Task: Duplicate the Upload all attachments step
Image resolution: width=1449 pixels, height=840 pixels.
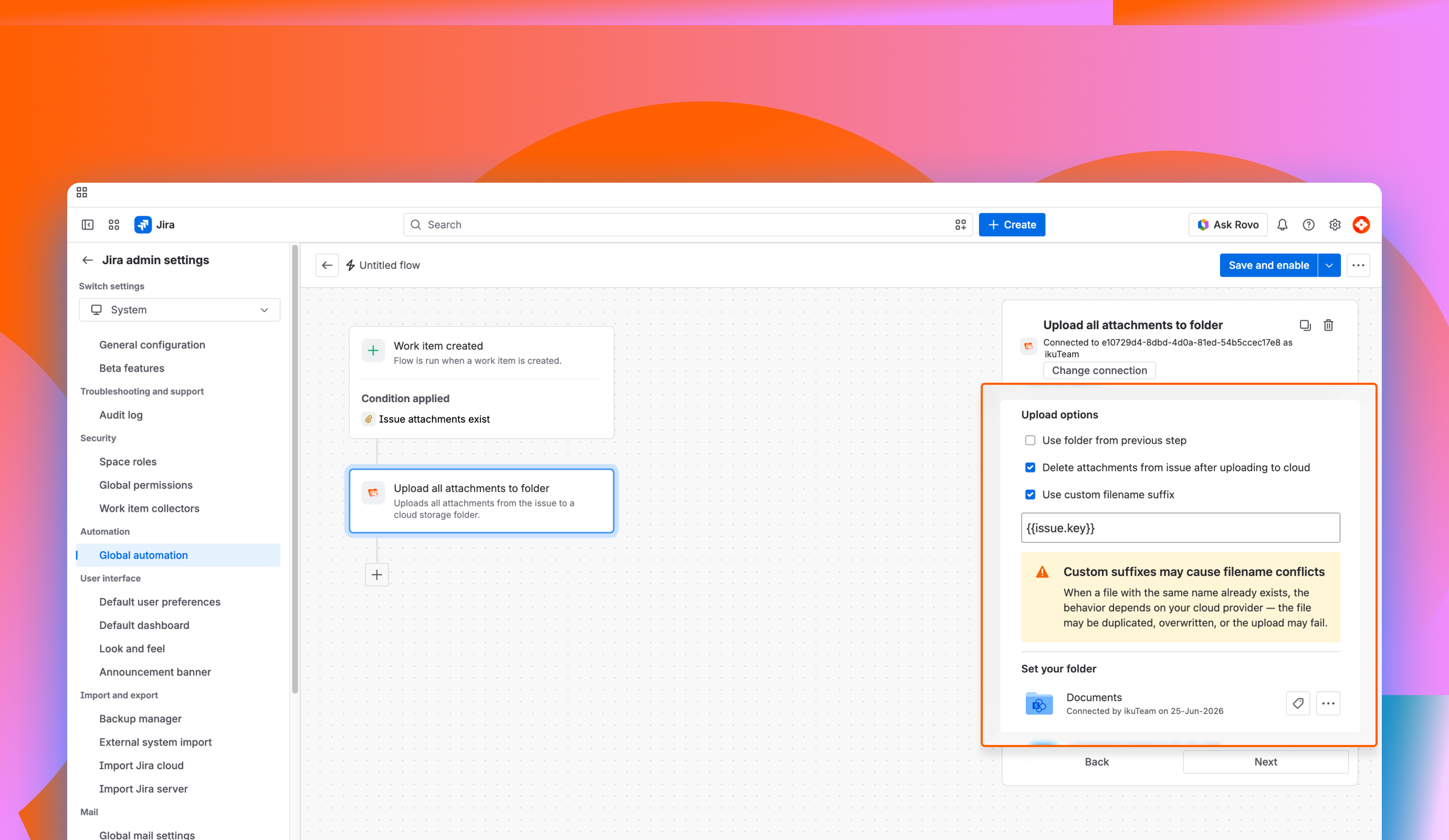Action: click(x=1305, y=325)
